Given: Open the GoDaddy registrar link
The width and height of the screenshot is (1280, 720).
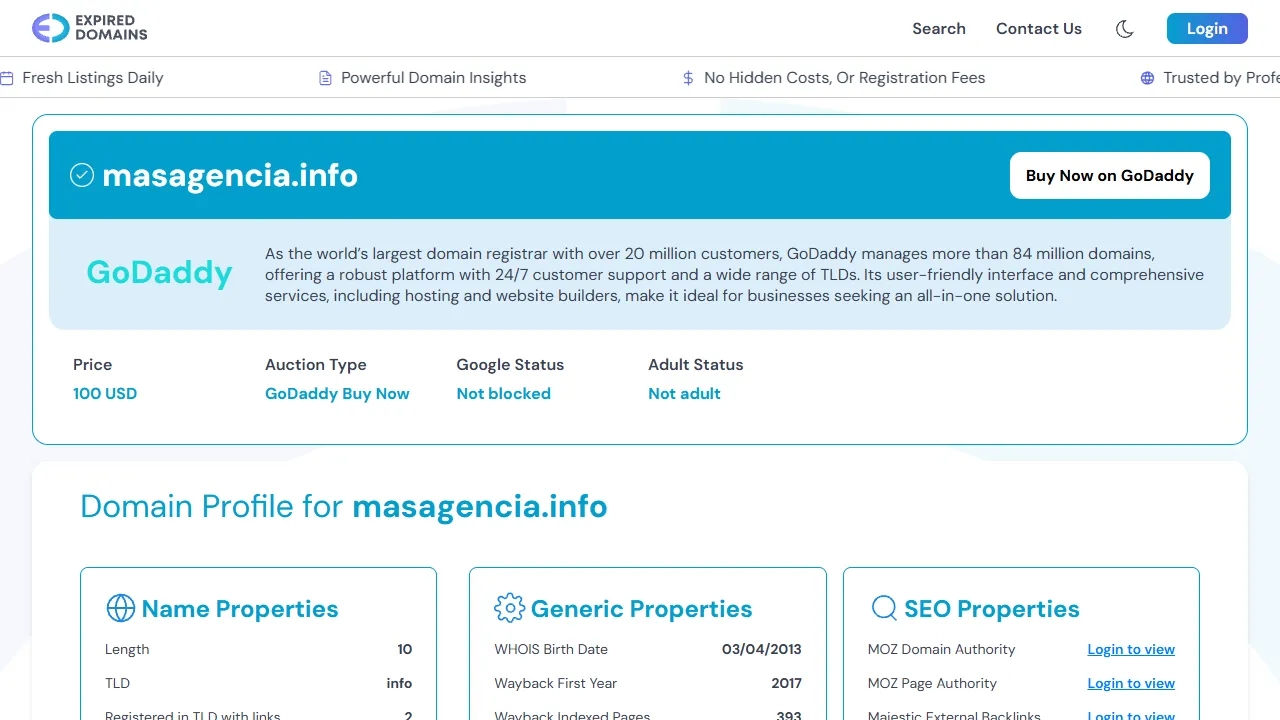Looking at the screenshot, I should [159, 272].
